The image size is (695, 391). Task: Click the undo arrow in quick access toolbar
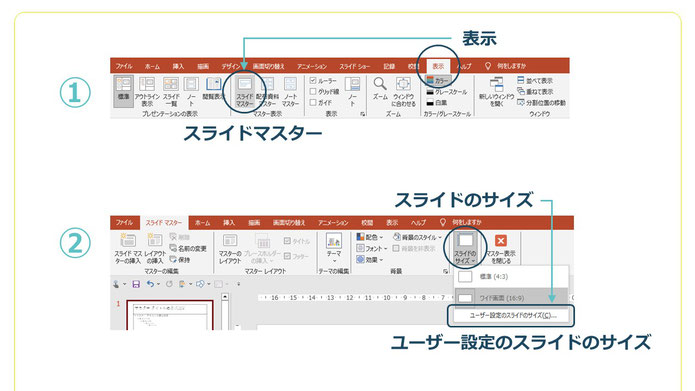150,284
